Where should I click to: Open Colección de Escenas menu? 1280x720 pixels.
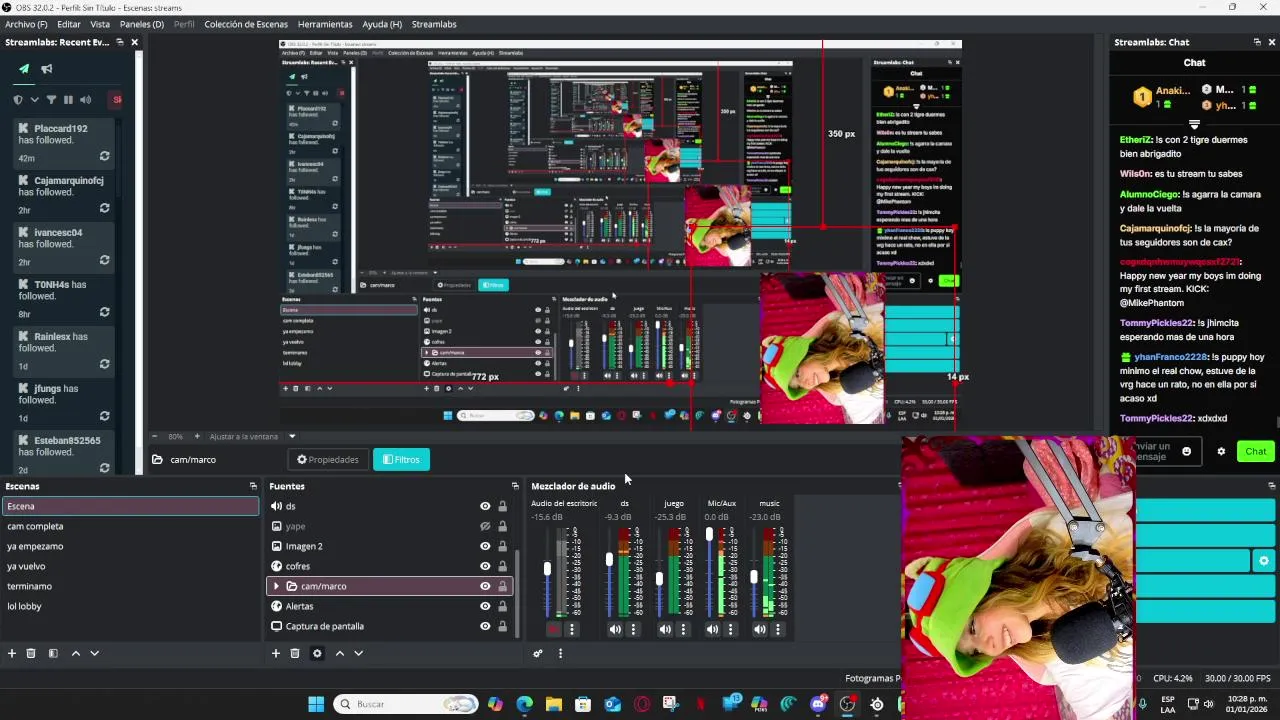246,24
